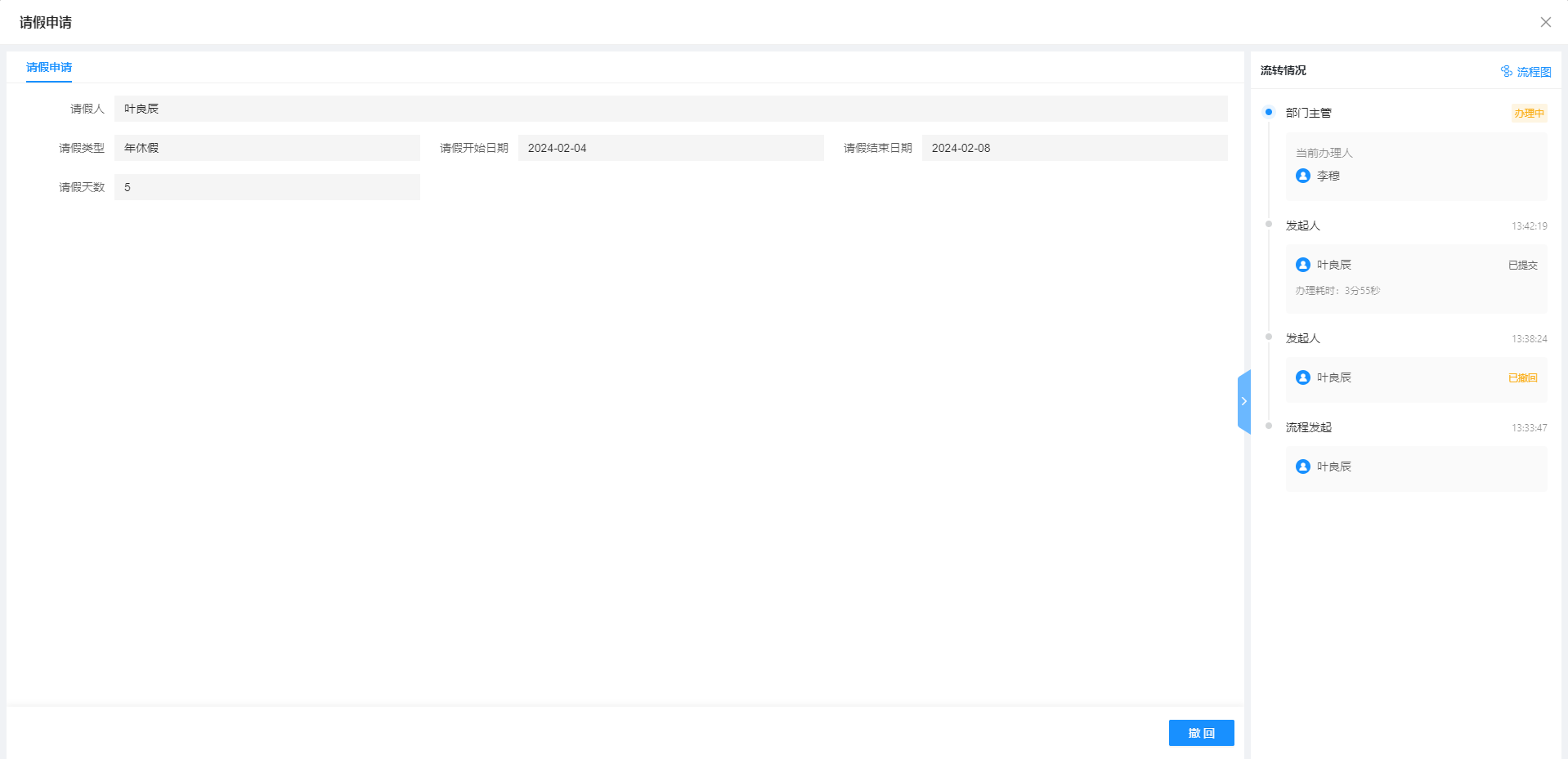Click the 办理中 status tag
This screenshot has height=759, width=1568.
pos(1529,114)
